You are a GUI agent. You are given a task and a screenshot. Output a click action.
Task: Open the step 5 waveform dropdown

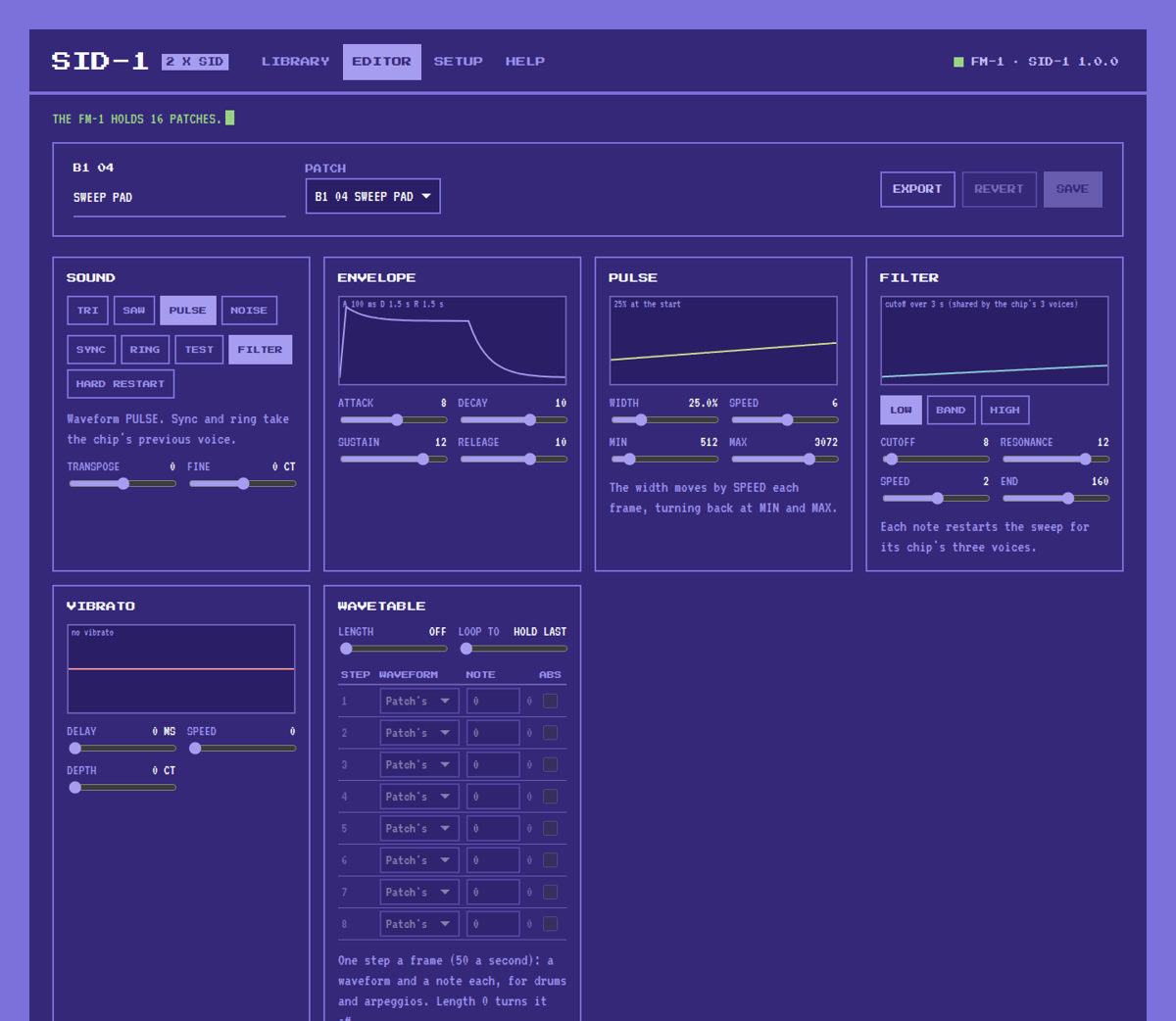pyautogui.click(x=419, y=828)
